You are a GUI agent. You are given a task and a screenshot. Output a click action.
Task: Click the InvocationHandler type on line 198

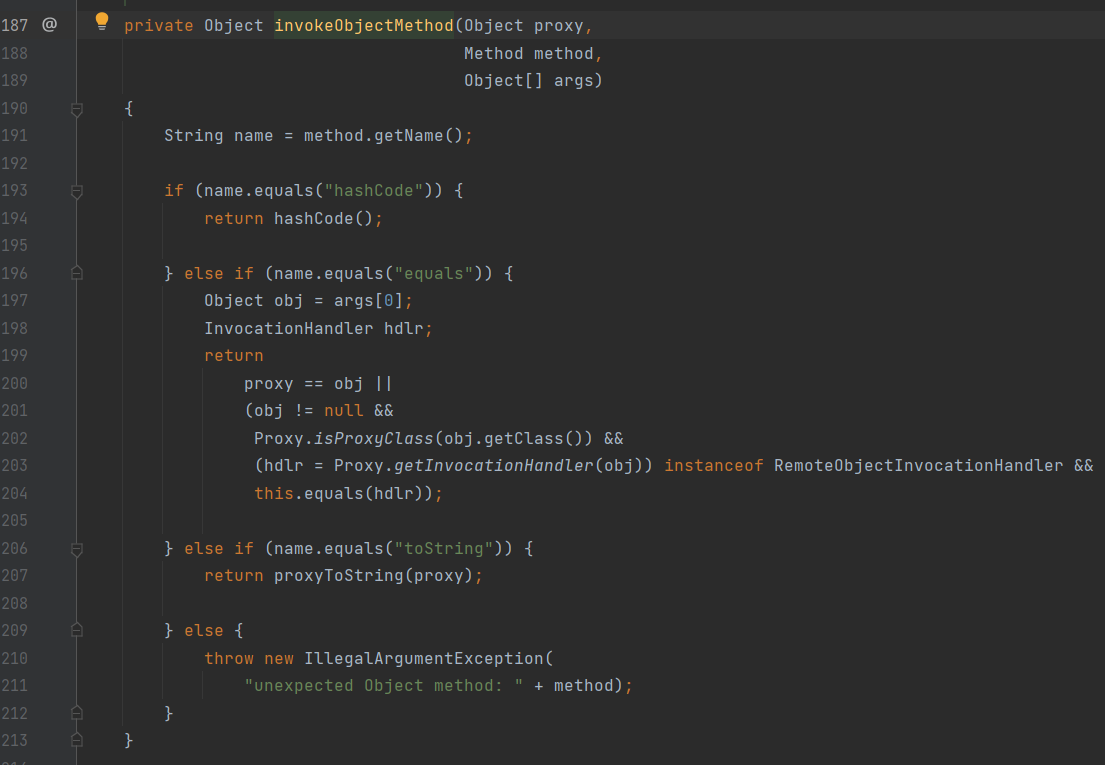(x=289, y=328)
